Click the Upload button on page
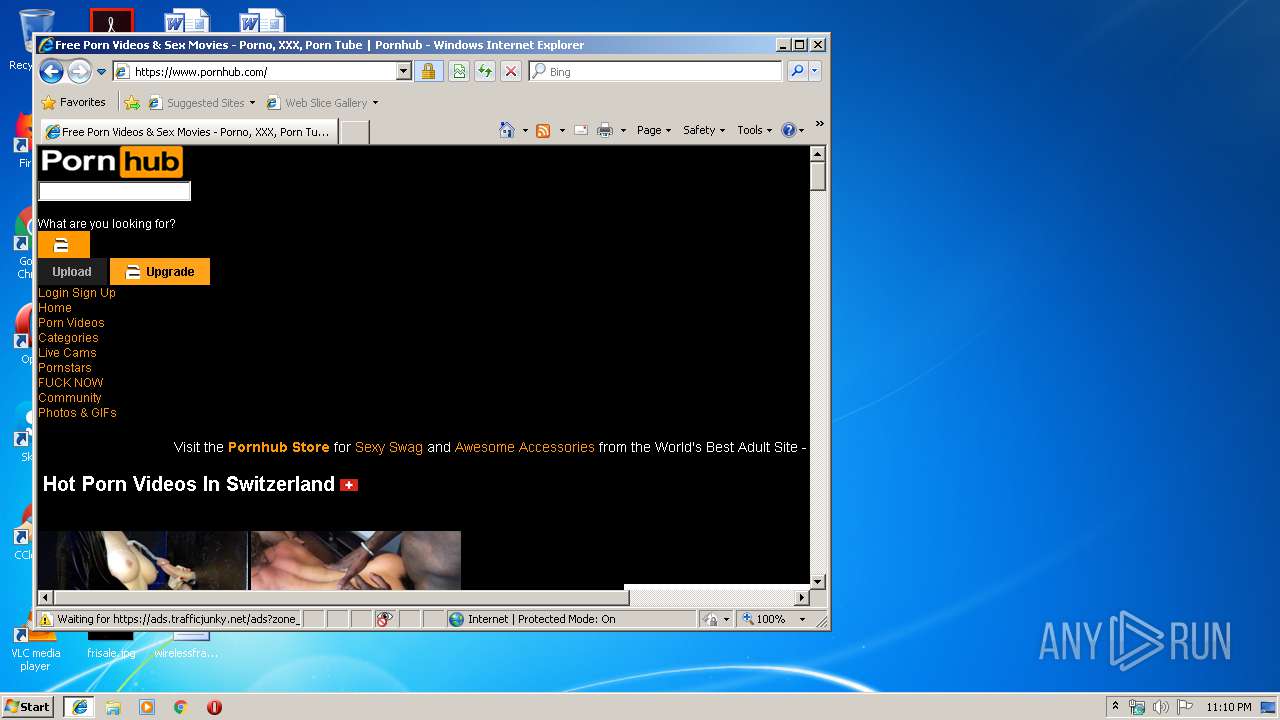This screenshot has height=720, width=1280. 72,271
